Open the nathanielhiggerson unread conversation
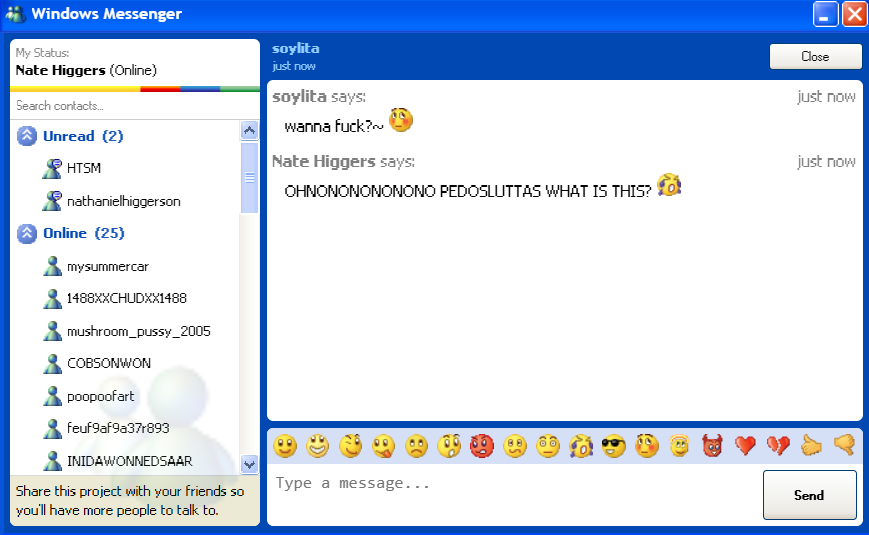Screen dimensions: 869x535 pyautogui.click(x=125, y=201)
